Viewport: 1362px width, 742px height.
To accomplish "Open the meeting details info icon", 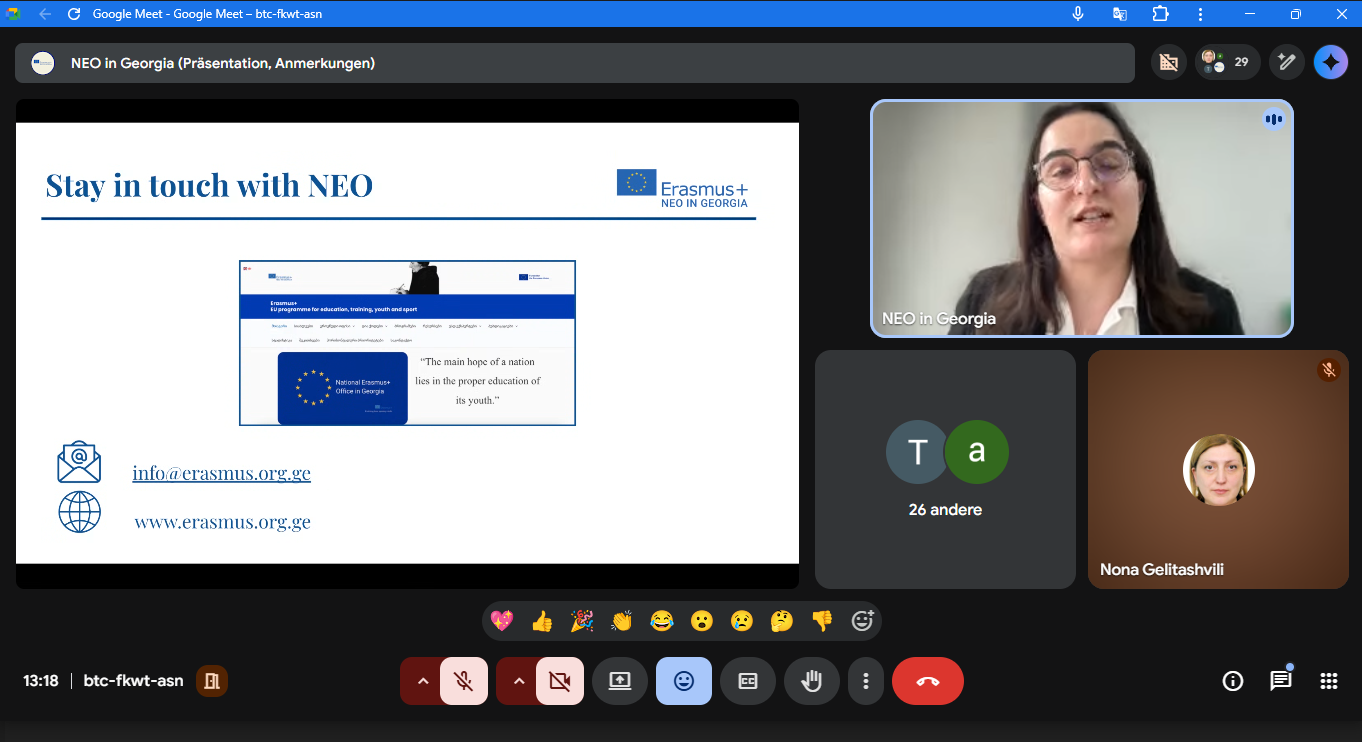I will pos(1233,681).
